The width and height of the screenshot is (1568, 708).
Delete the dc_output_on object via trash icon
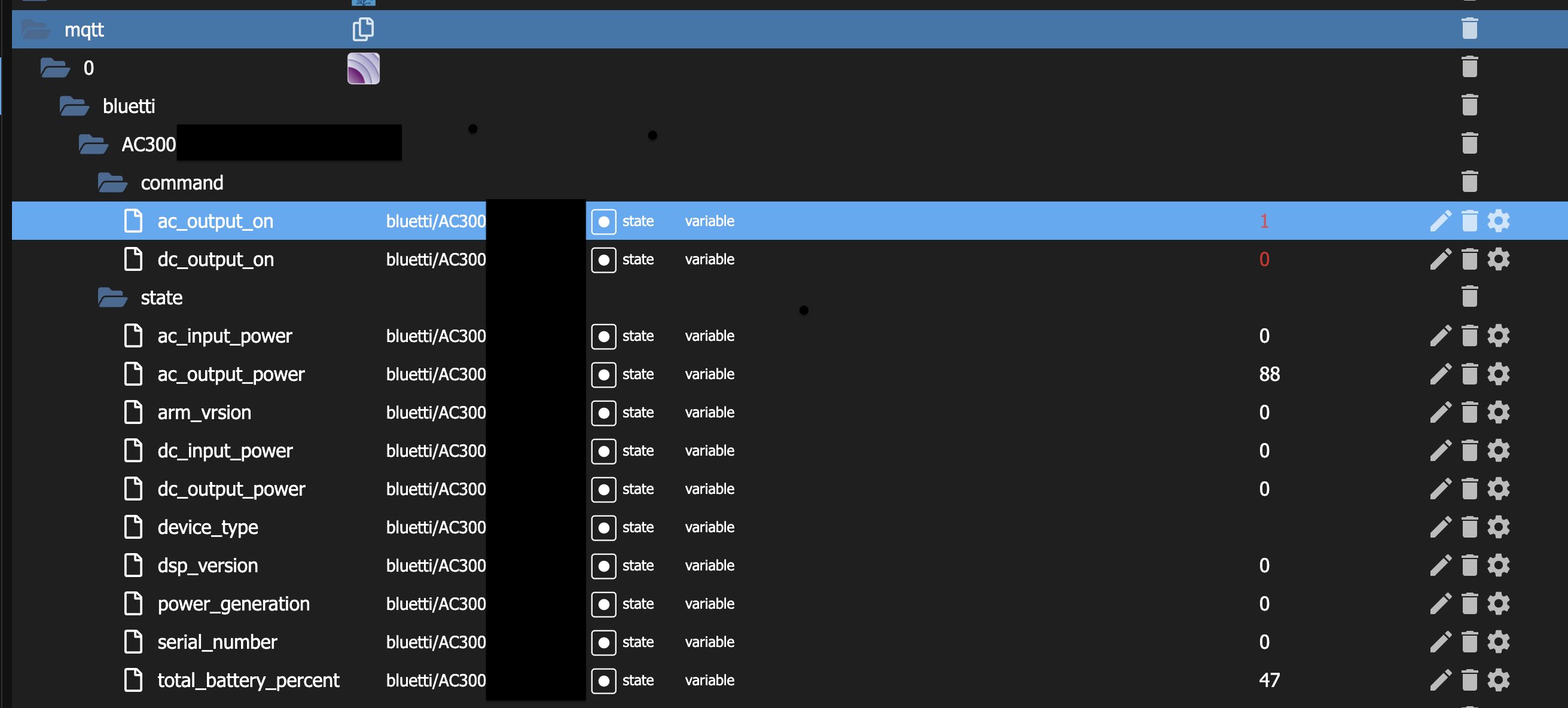pos(1469,260)
